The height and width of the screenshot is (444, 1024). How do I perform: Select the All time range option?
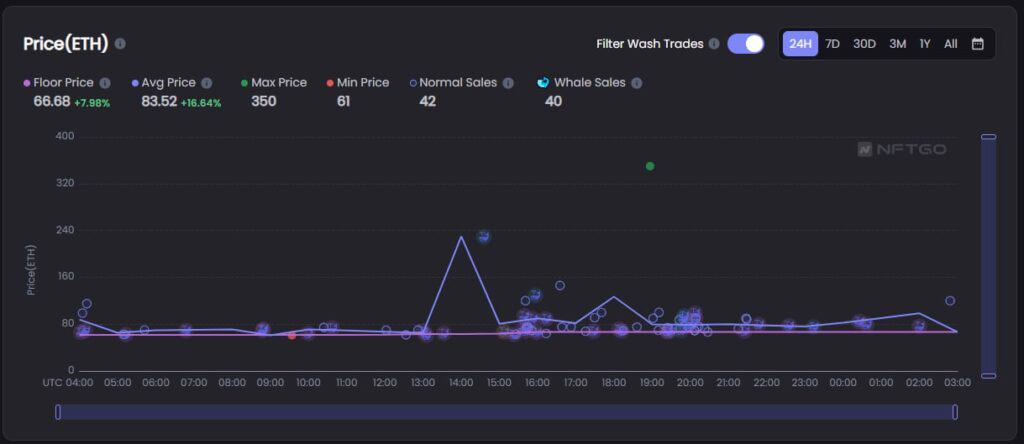951,44
